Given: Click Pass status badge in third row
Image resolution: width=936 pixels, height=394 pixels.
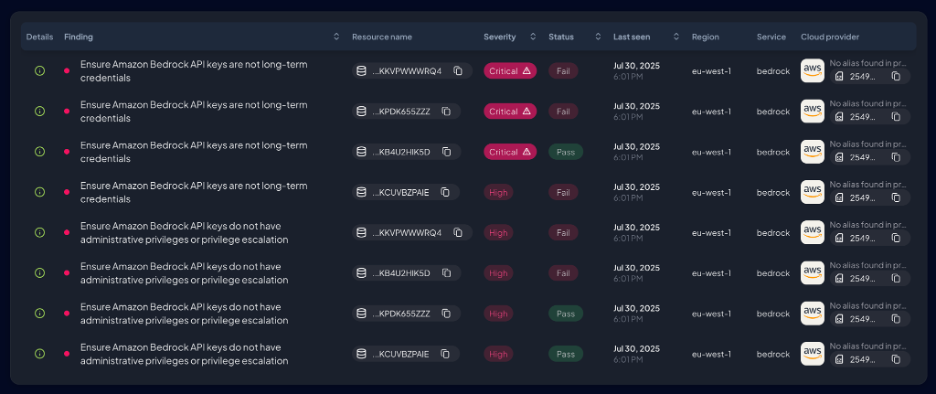Looking at the screenshot, I should point(565,152).
